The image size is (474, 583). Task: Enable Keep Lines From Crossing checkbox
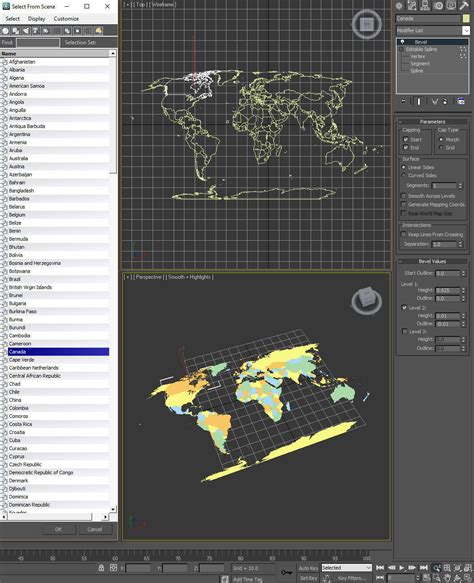[x=403, y=234]
